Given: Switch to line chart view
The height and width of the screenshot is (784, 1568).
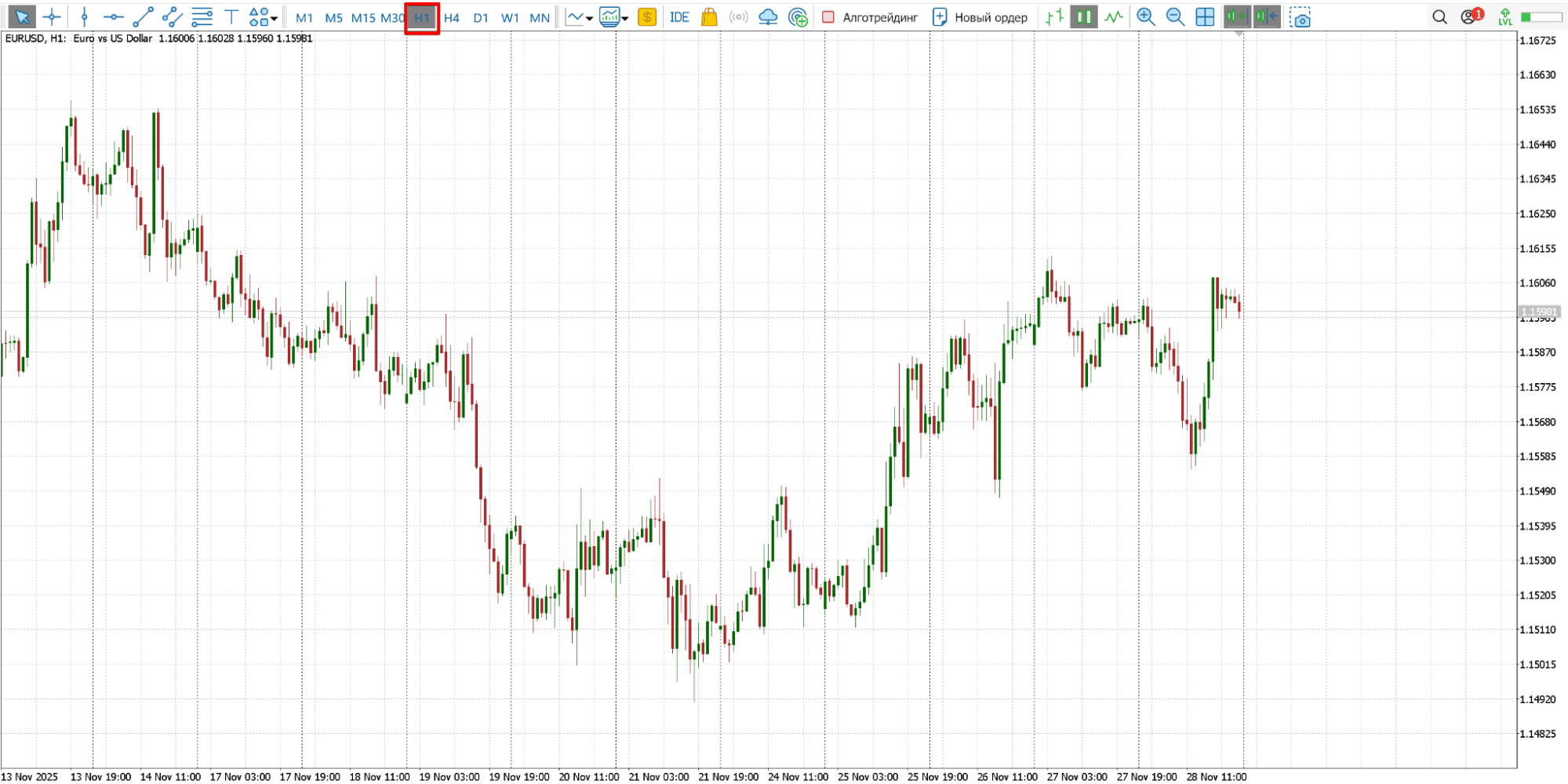Looking at the screenshot, I should [1114, 16].
